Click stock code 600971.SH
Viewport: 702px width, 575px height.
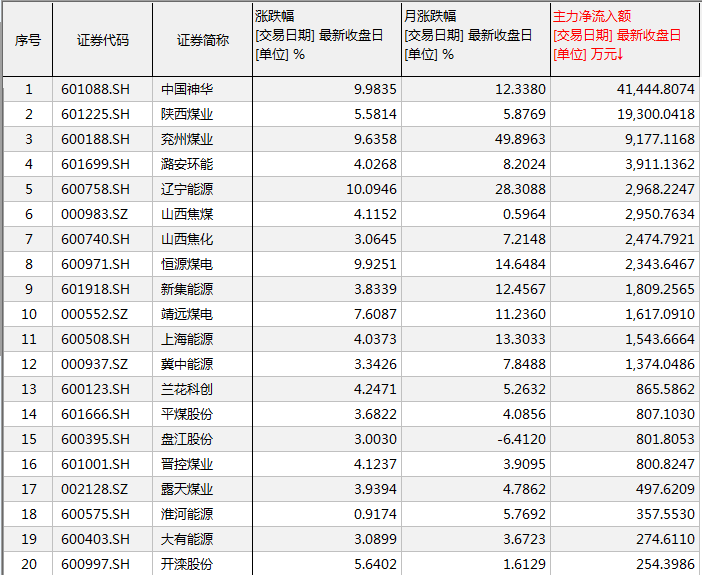tap(95, 264)
